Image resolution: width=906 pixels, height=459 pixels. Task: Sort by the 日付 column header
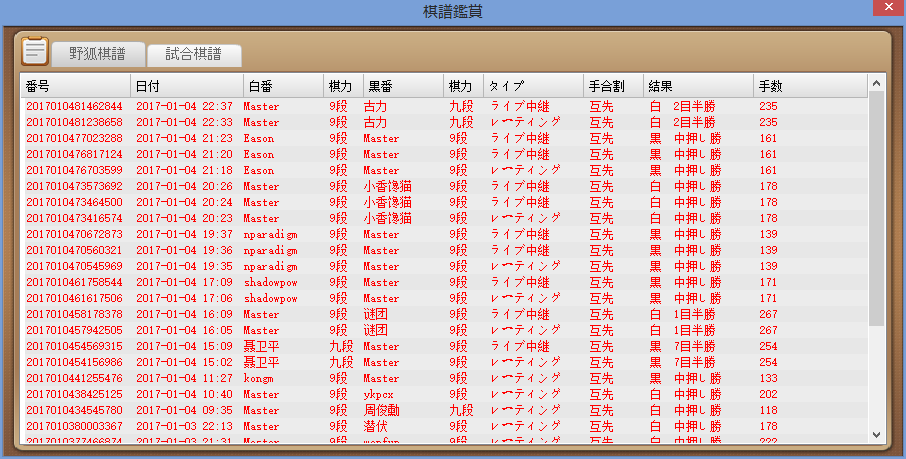click(187, 86)
